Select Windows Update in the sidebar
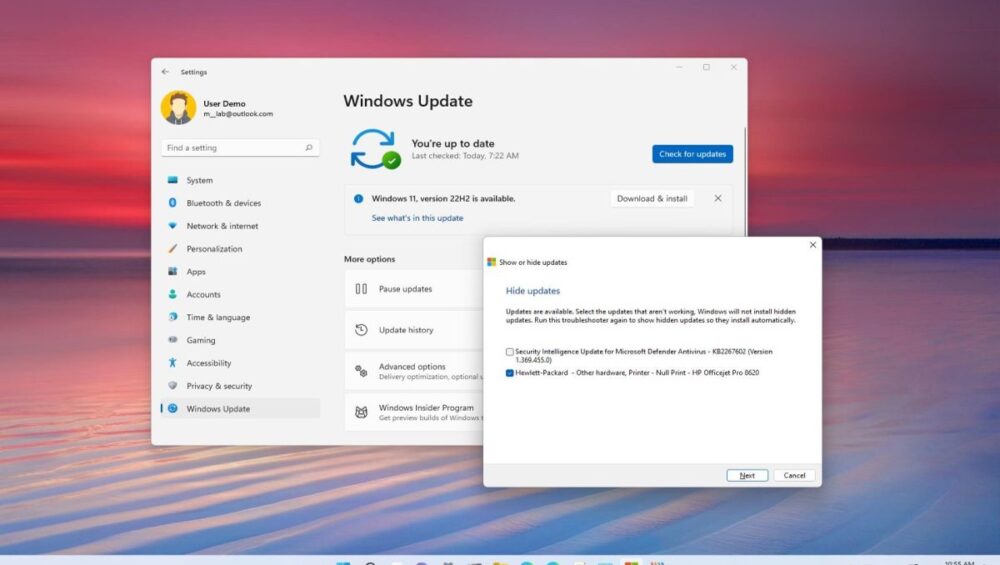The width and height of the screenshot is (1000, 565). click(240, 409)
